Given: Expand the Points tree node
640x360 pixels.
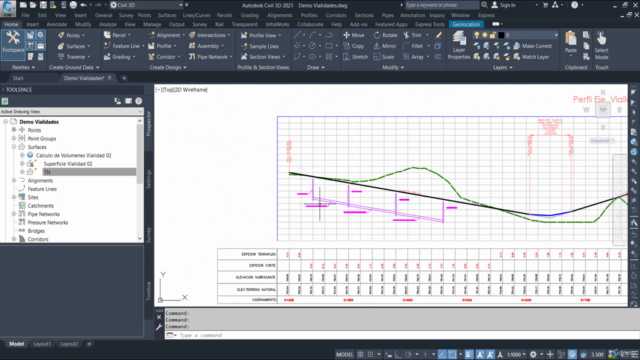Looking at the screenshot, I should coord(14,130).
